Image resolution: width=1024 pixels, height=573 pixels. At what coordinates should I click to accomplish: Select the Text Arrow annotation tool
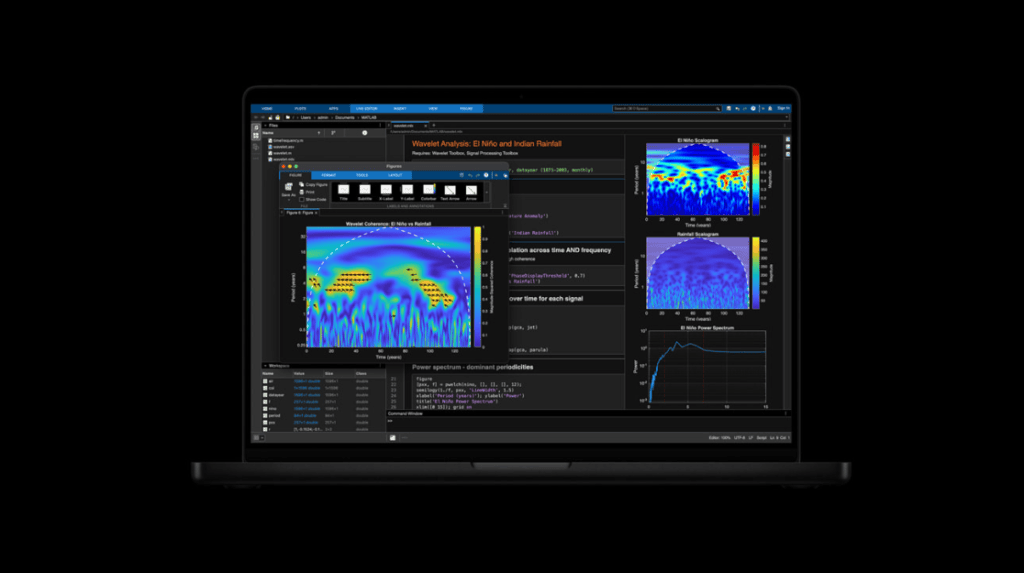click(x=450, y=189)
